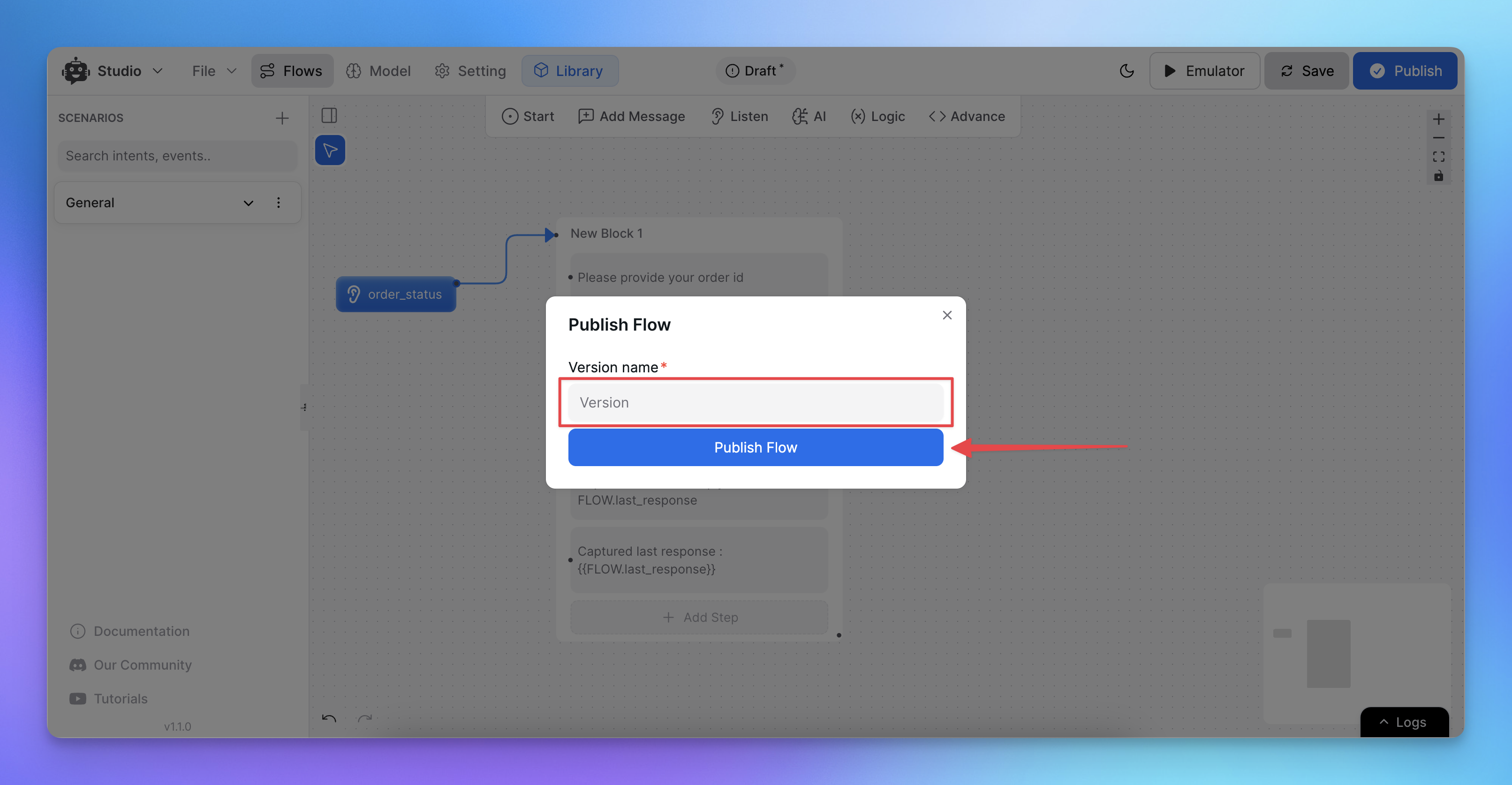Close the Publish Flow dialog
1512x785 pixels.
tap(947, 315)
